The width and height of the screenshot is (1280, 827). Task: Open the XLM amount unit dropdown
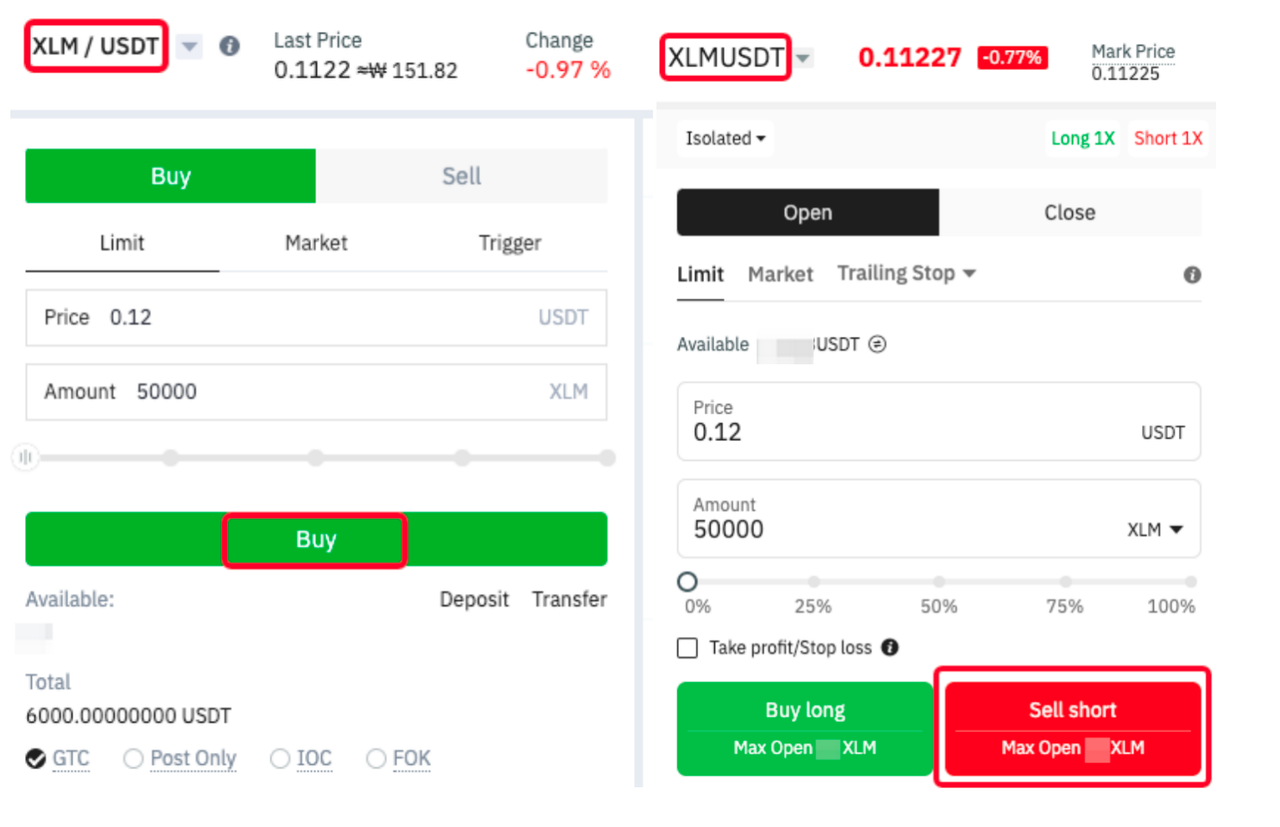click(1155, 530)
